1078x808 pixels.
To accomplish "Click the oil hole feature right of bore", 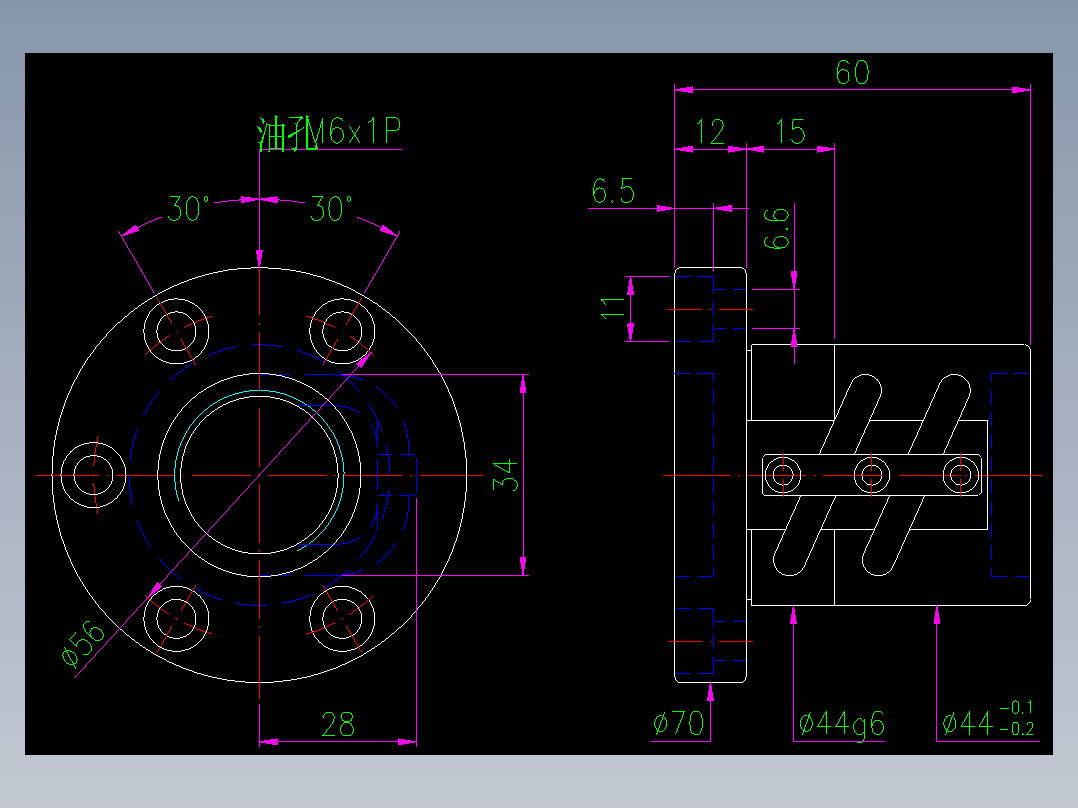I will point(397,474).
